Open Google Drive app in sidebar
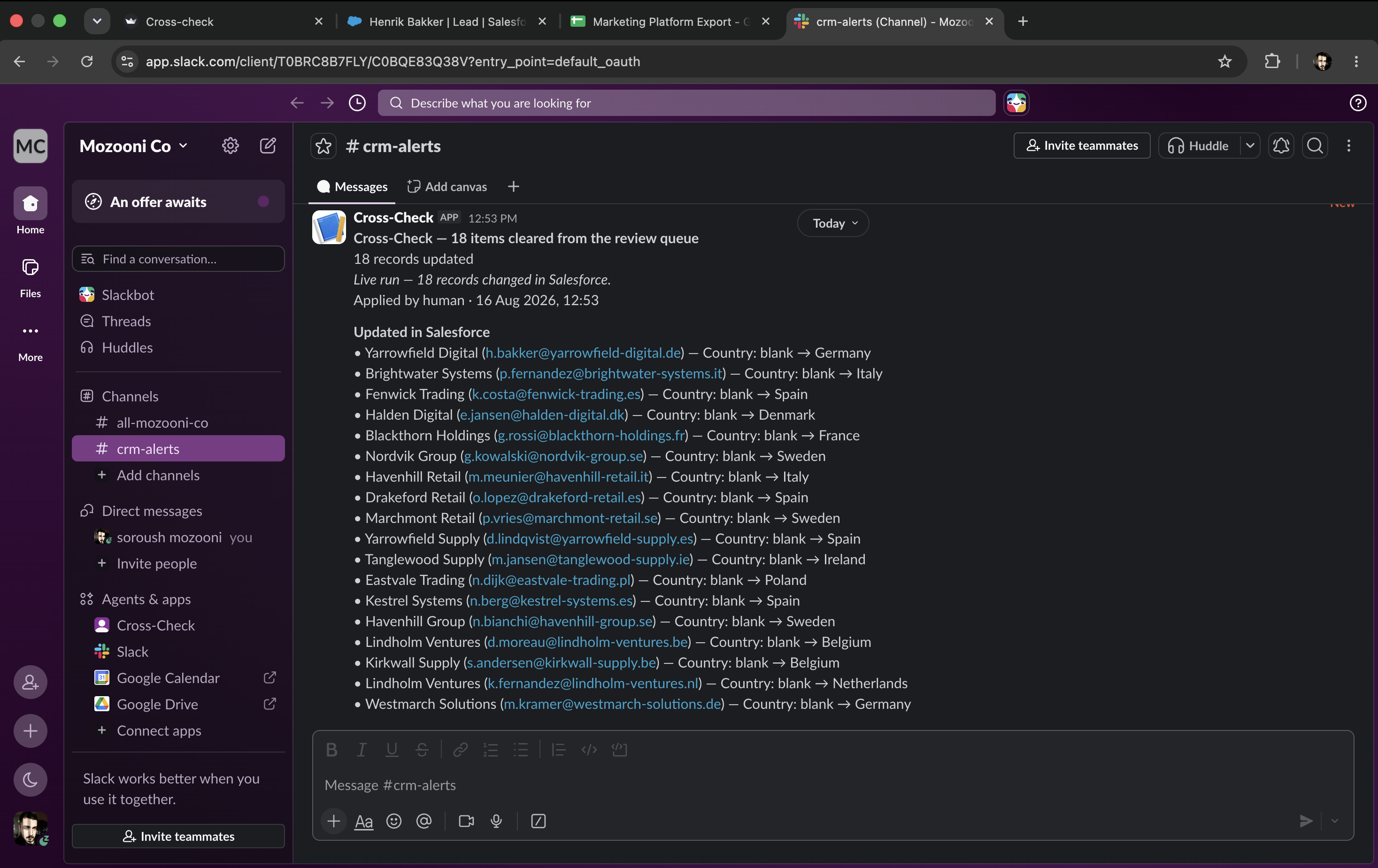The height and width of the screenshot is (868, 1378). 178,704
